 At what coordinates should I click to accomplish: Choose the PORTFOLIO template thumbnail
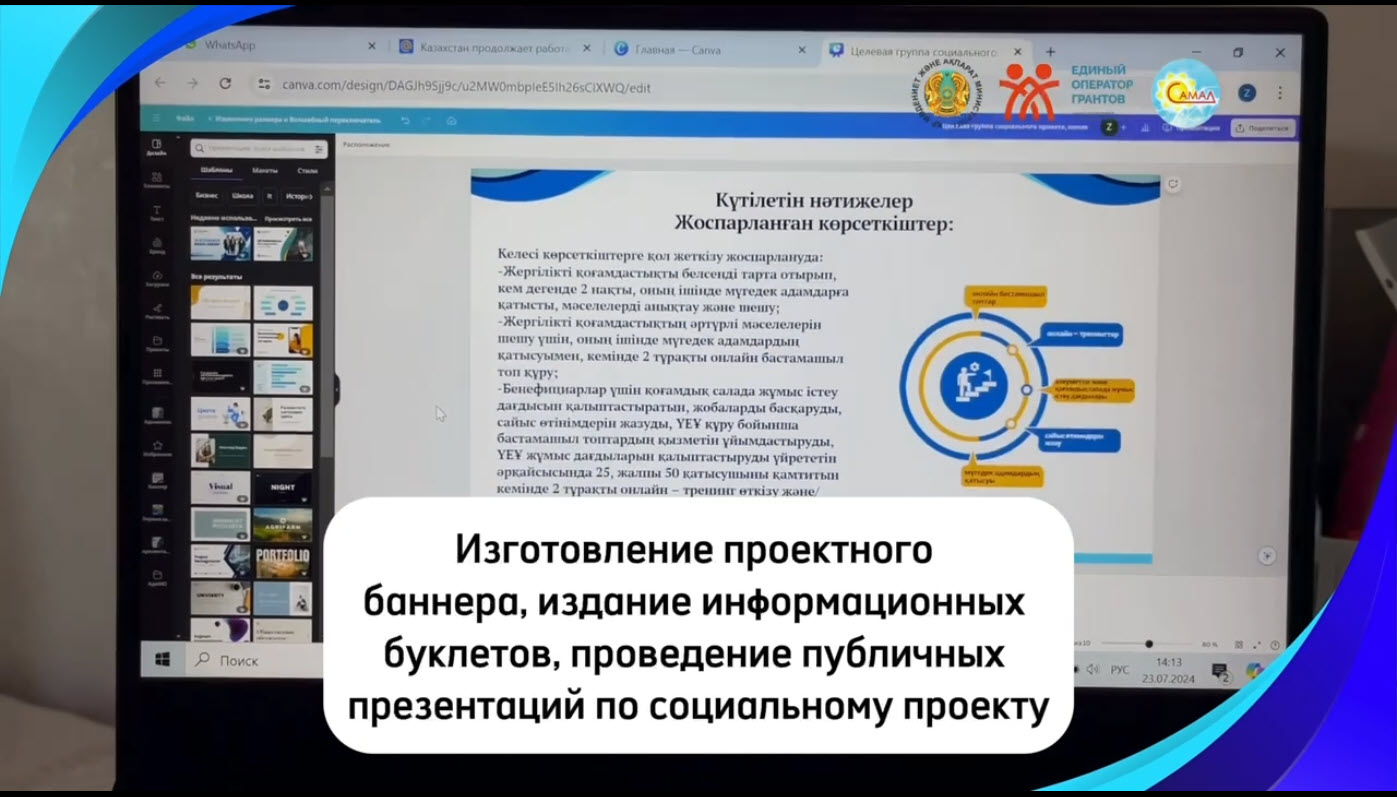[x=283, y=562]
